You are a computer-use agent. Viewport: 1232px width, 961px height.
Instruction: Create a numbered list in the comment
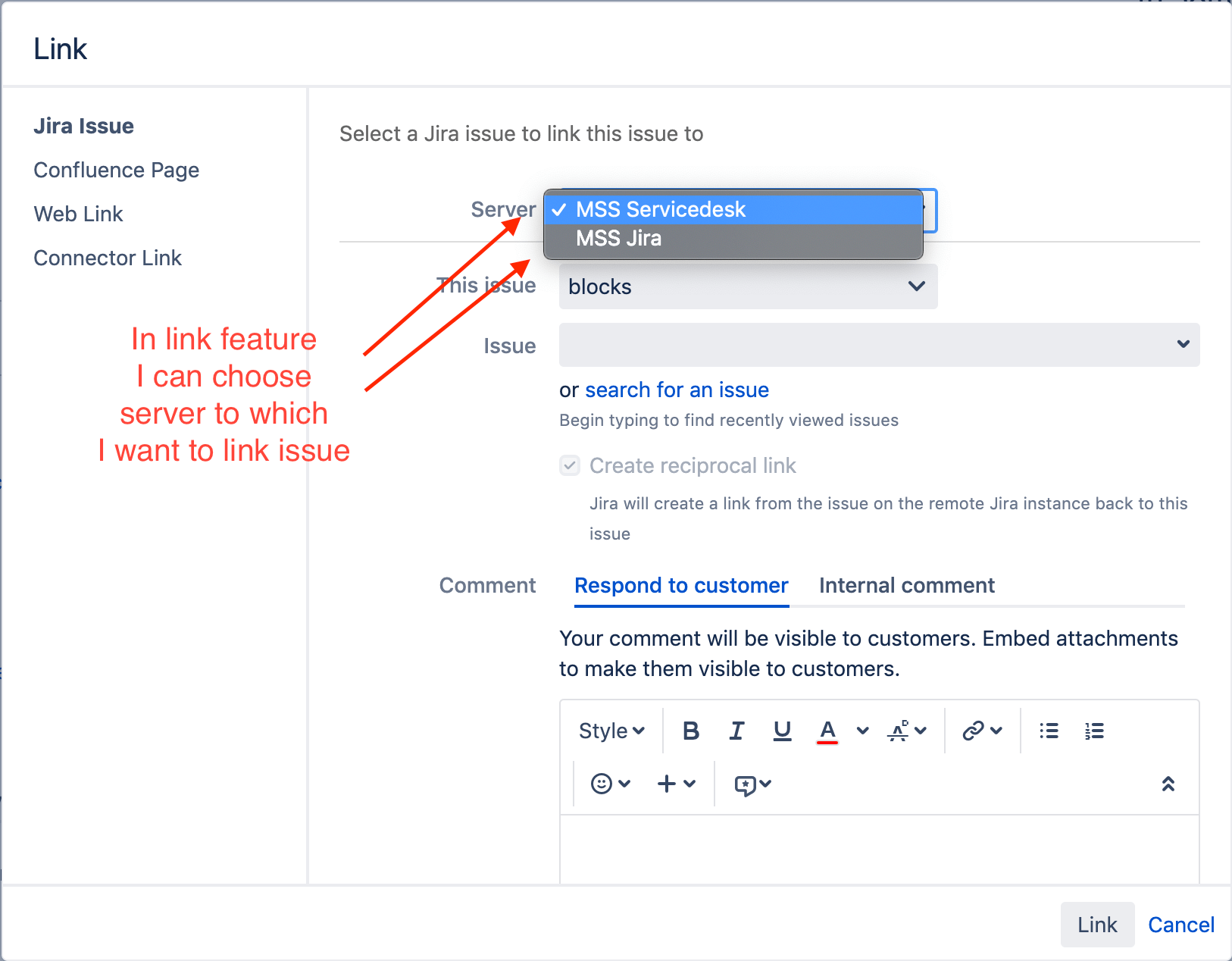(1095, 731)
